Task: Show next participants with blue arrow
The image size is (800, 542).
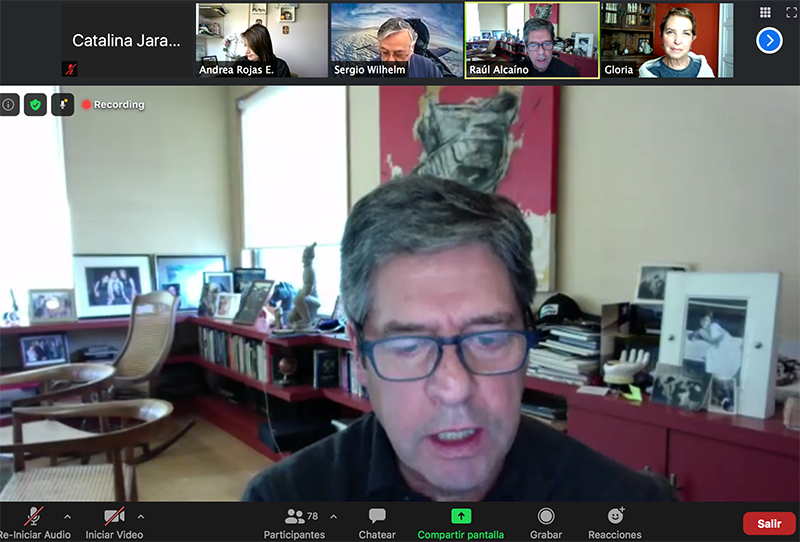Action: pyautogui.click(x=768, y=40)
